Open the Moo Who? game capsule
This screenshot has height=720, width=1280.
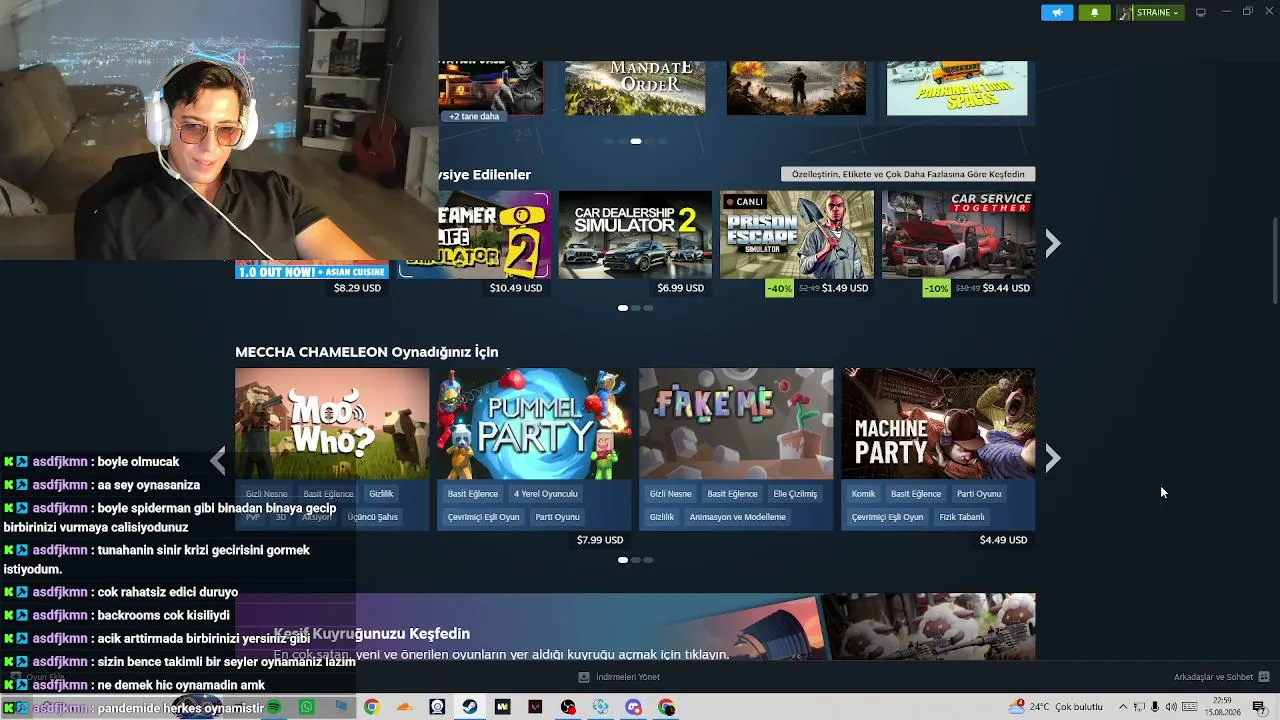[x=332, y=424]
